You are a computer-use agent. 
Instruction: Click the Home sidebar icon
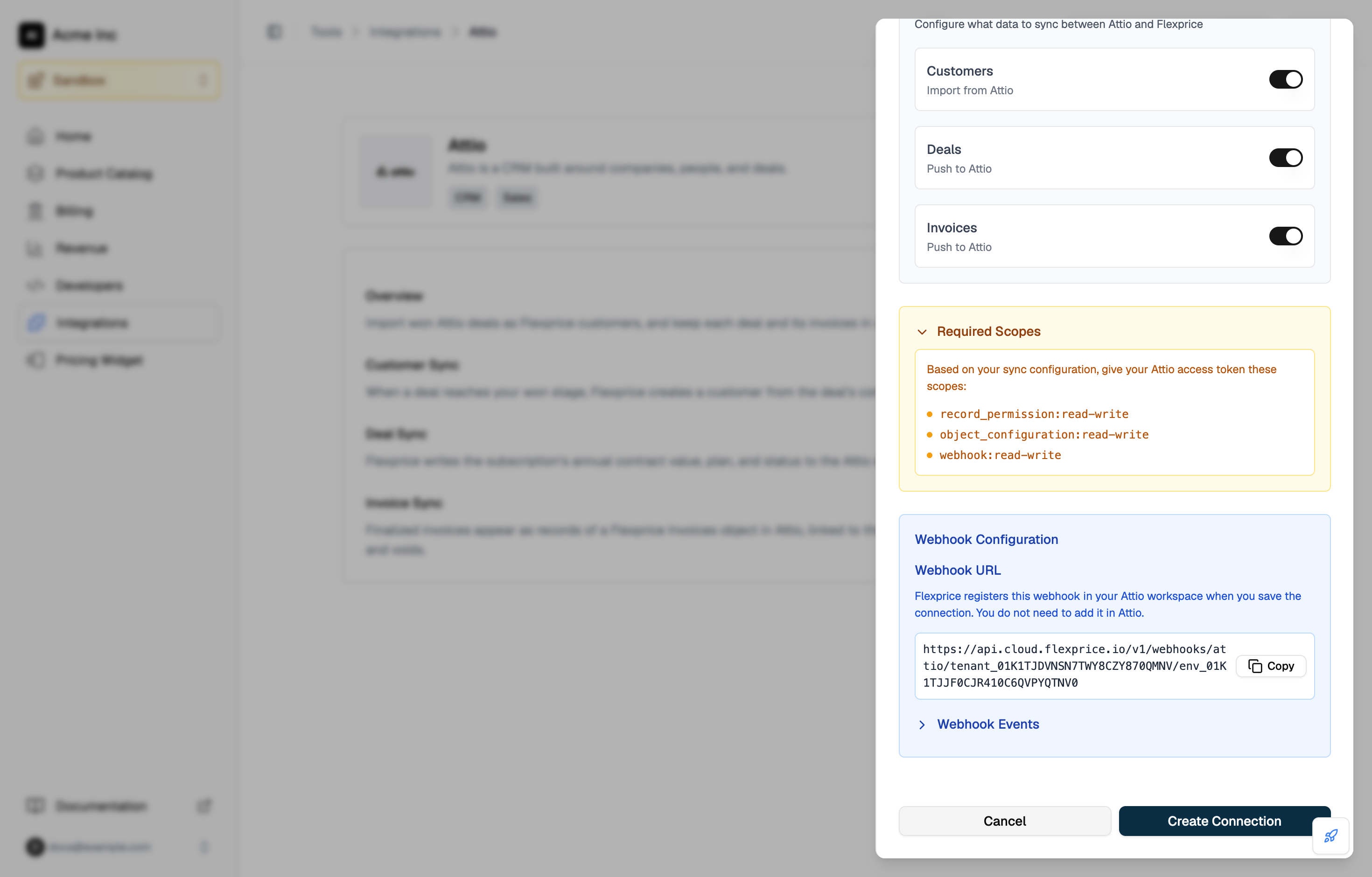pyautogui.click(x=35, y=137)
